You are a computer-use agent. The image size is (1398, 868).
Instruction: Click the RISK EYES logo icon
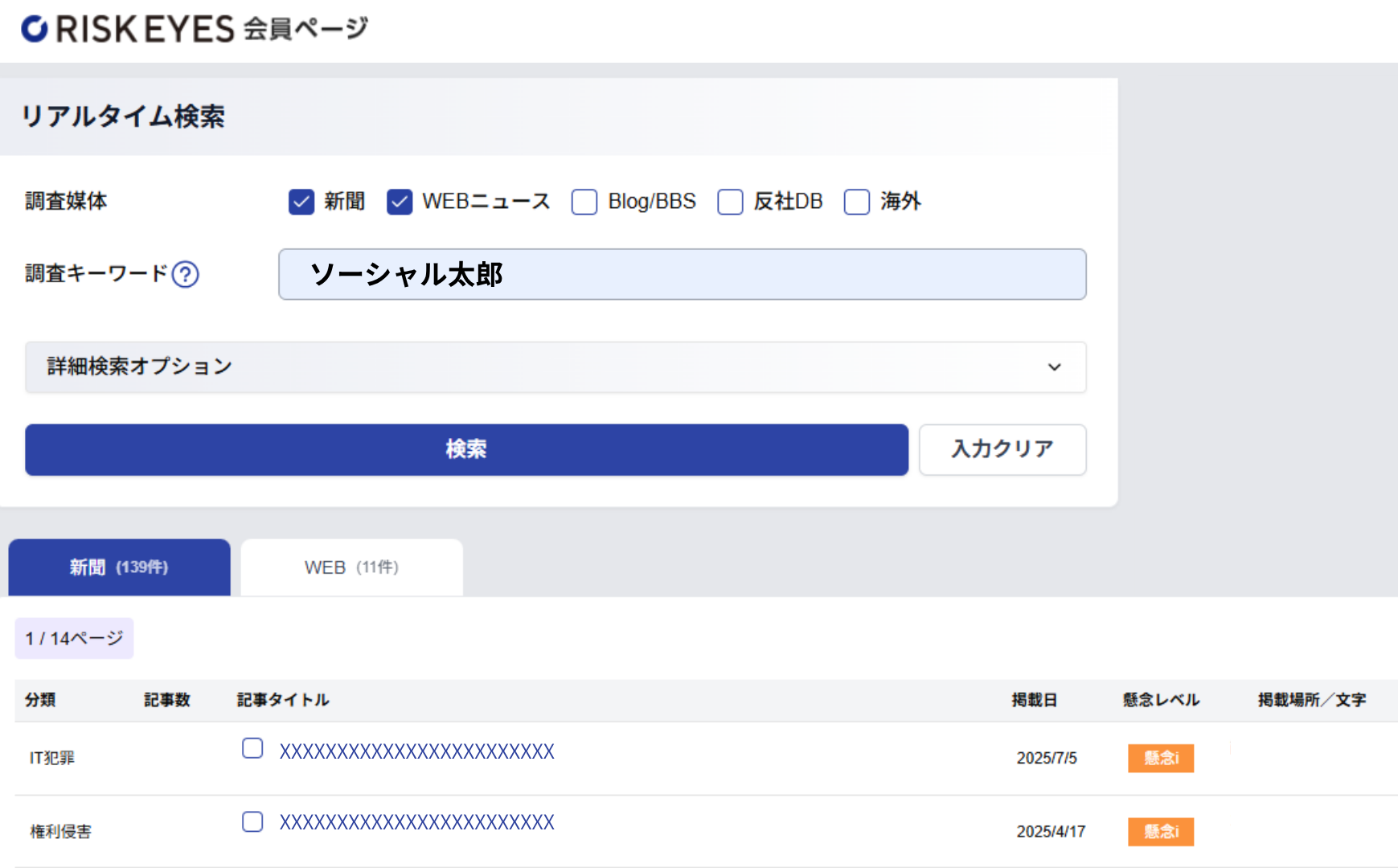pyautogui.click(x=35, y=29)
